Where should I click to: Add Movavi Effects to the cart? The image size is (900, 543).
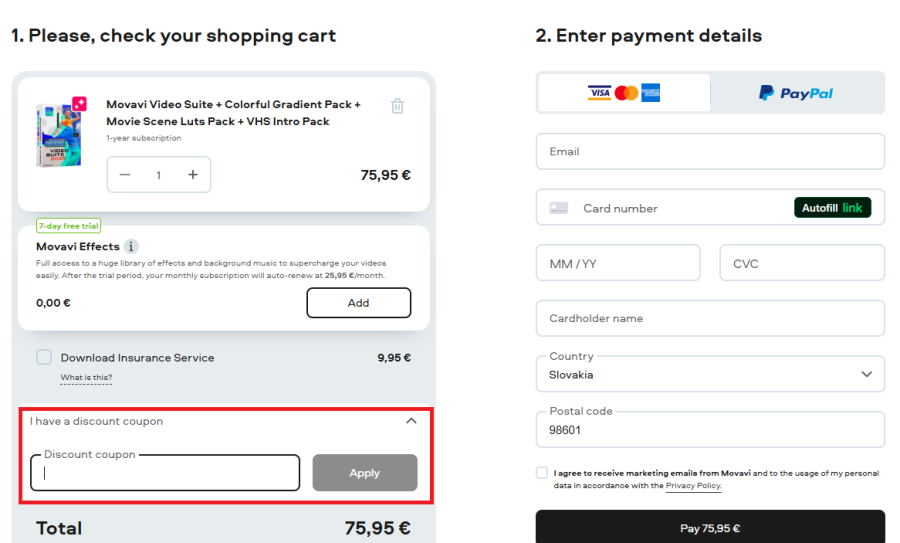tap(358, 303)
